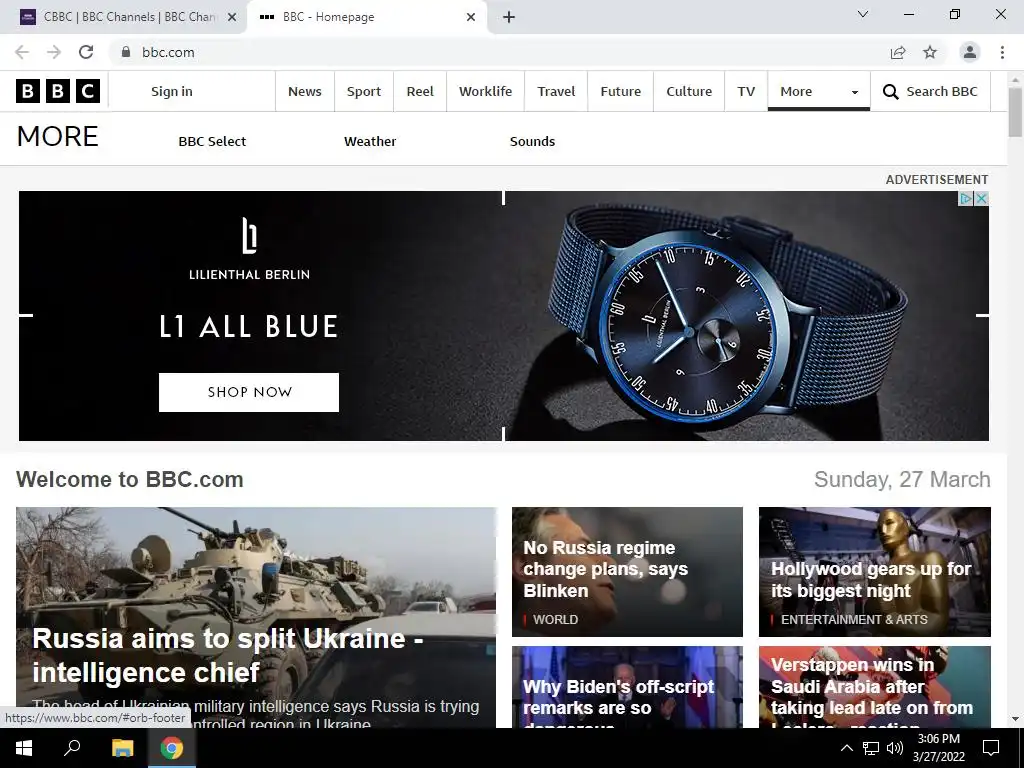Open Windows notification center
Screen dimensions: 1024x768
click(x=991, y=748)
